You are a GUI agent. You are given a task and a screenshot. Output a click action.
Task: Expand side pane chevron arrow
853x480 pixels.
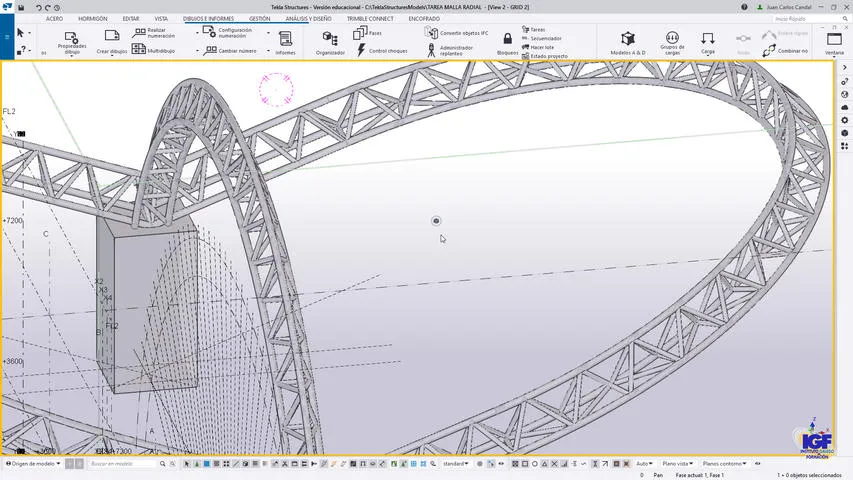coord(844,67)
